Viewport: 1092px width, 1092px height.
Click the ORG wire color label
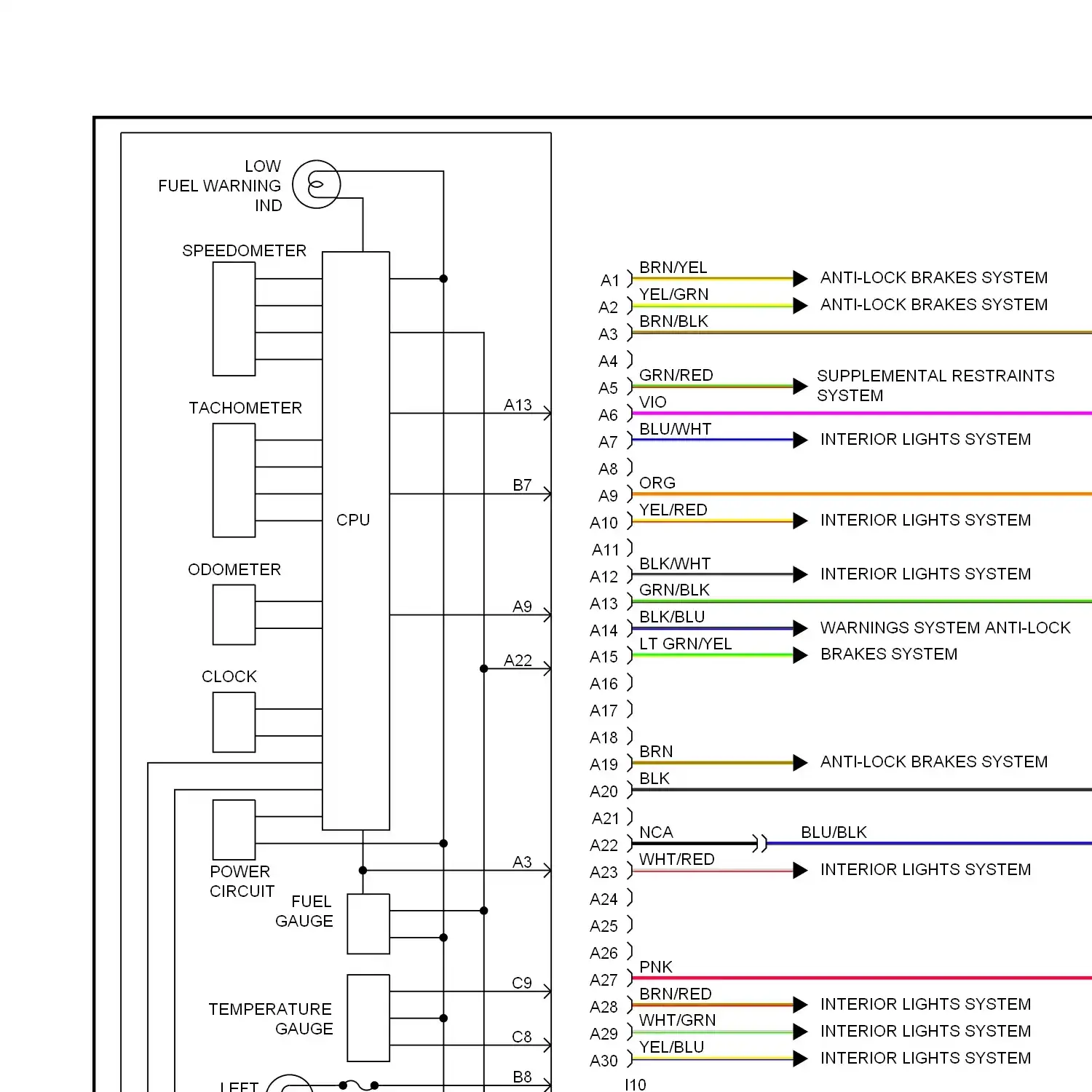657,483
